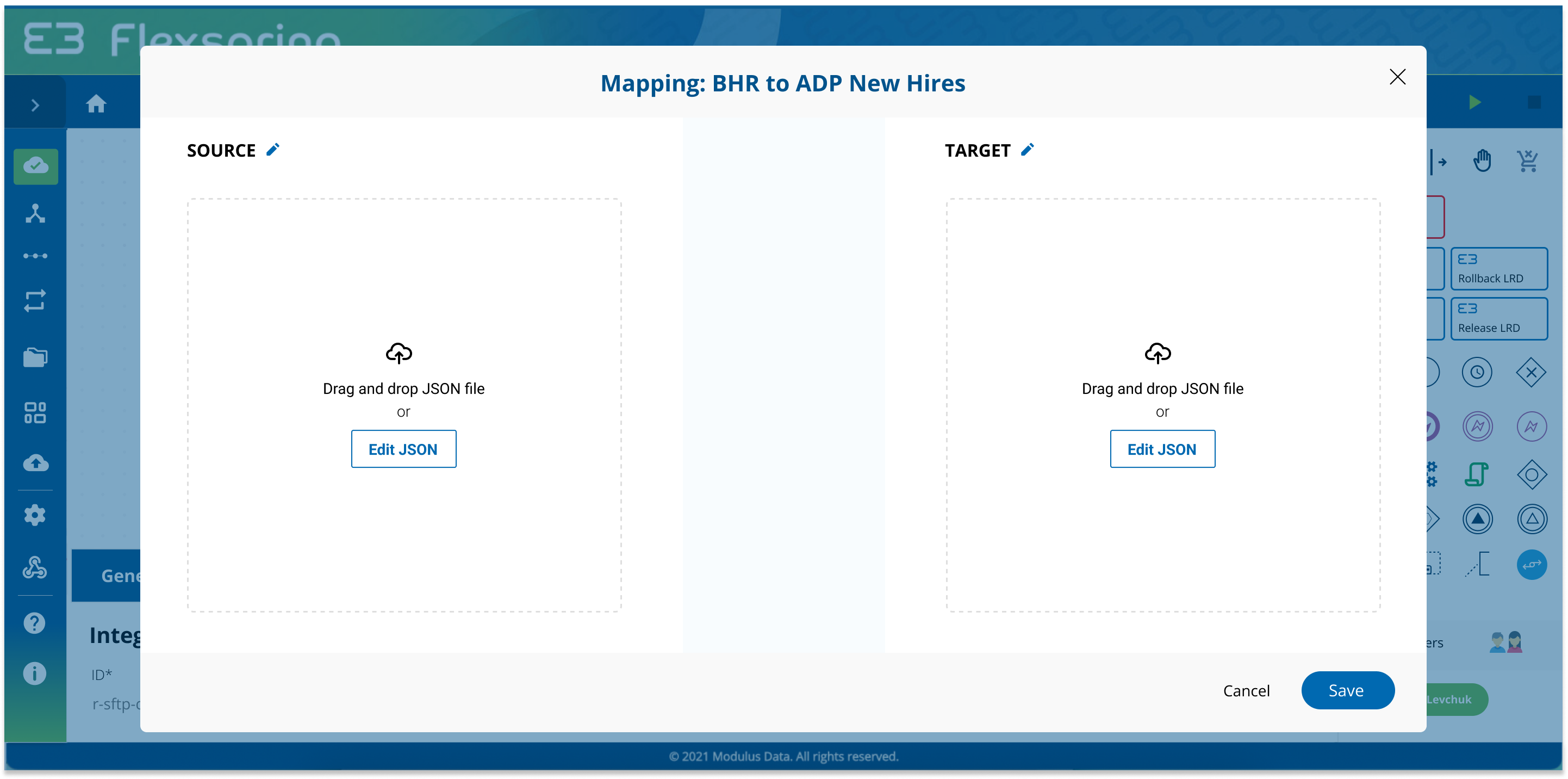Select the diamond circle gateway icon
The width and height of the screenshot is (1568, 779).
1532,474
